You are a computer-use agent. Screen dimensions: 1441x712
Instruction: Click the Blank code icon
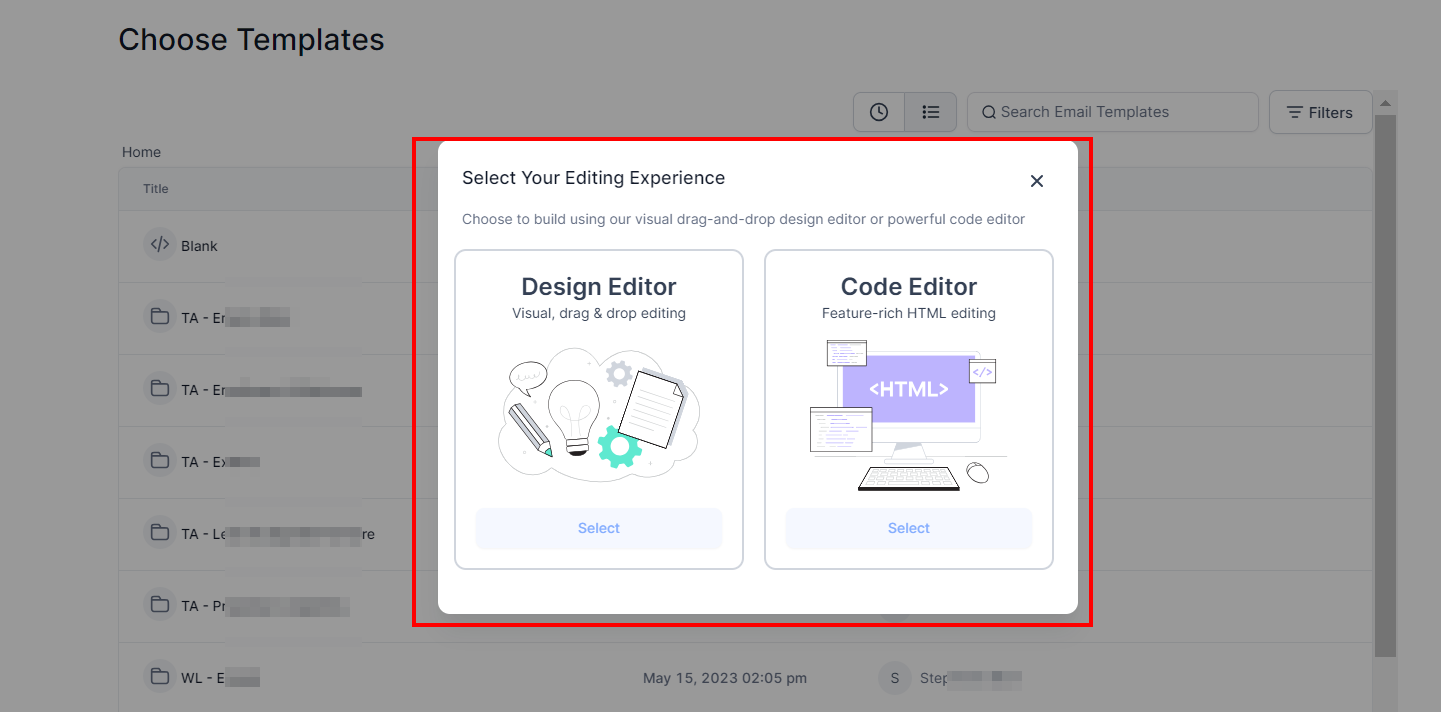pos(159,245)
